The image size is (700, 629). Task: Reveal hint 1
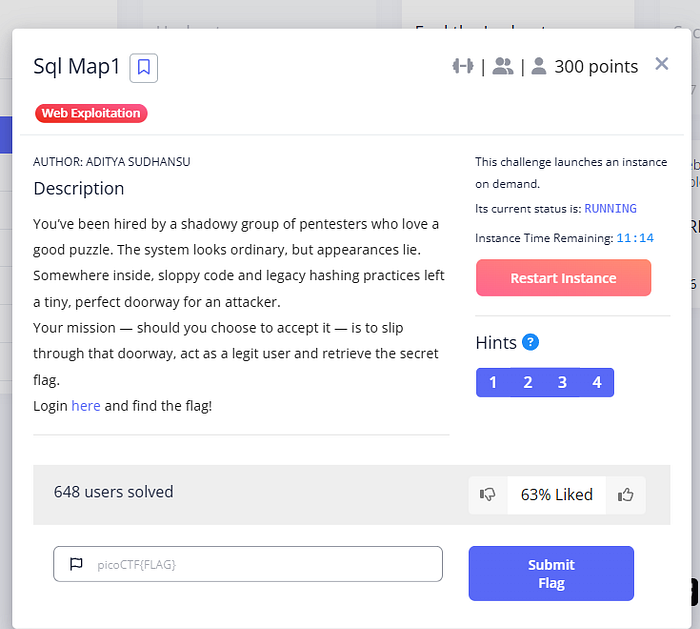coord(493,382)
